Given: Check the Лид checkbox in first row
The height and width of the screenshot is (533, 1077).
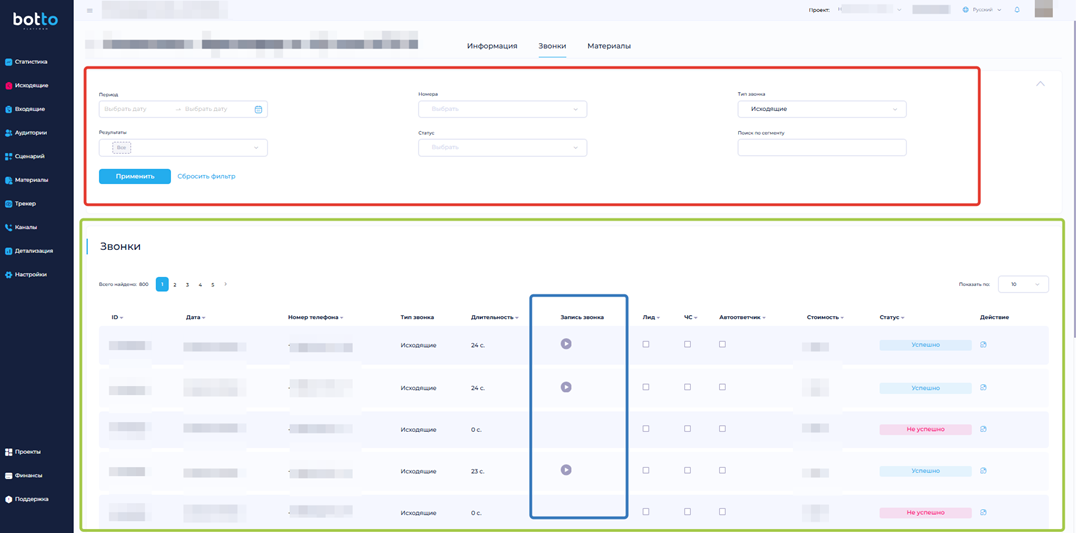Looking at the screenshot, I should (646, 345).
